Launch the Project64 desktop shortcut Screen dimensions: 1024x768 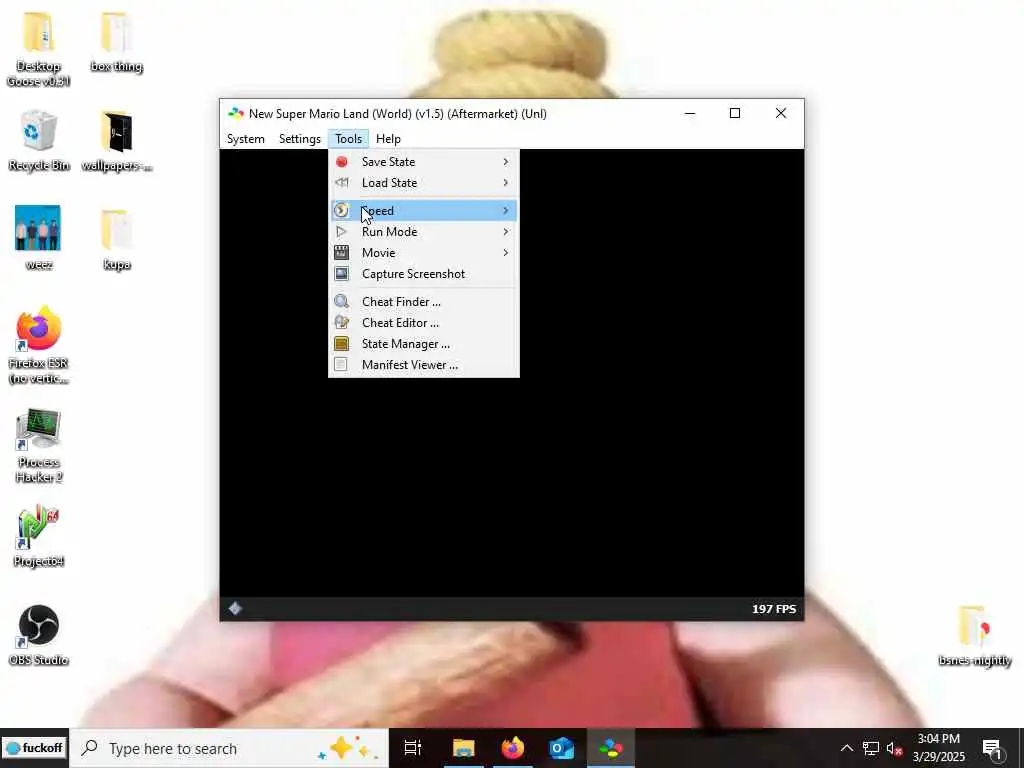pos(39,536)
